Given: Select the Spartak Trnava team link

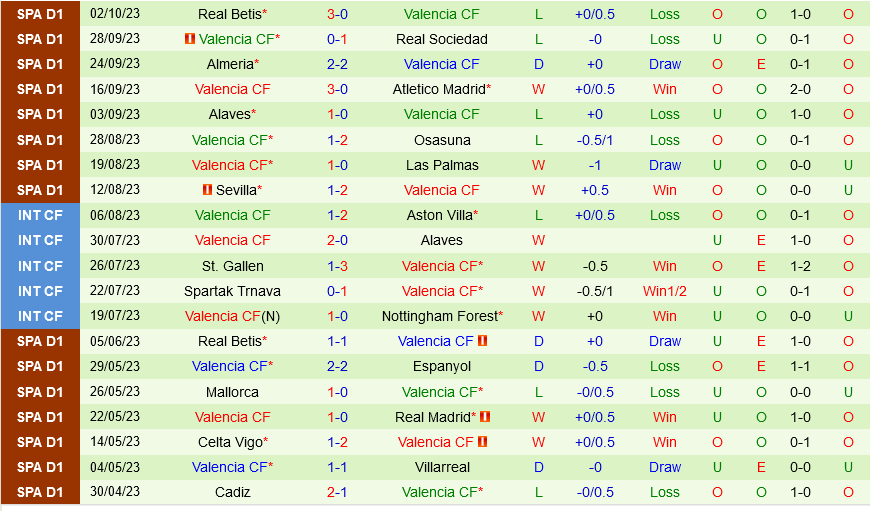Looking at the screenshot, I should (232, 291).
